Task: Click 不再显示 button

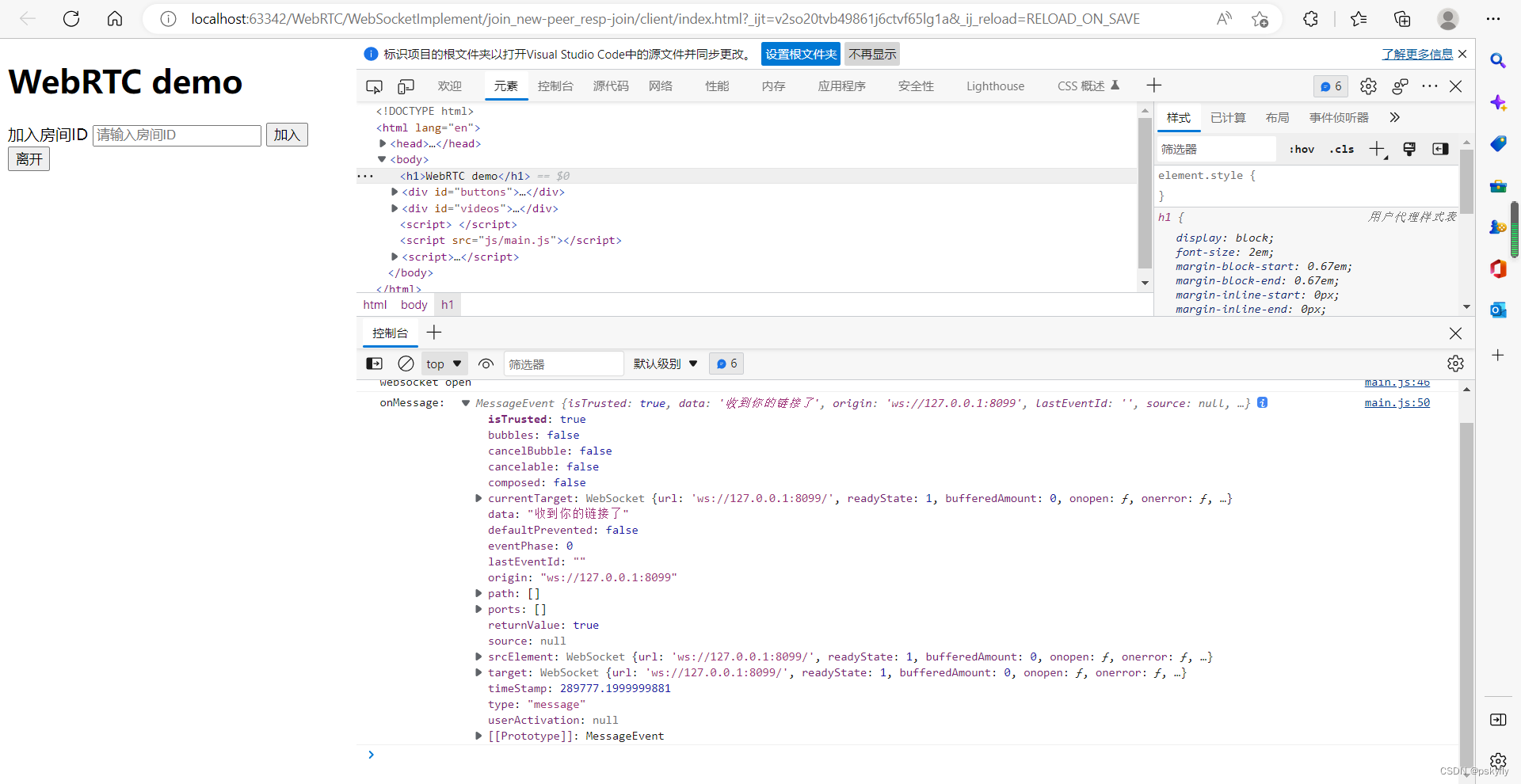Action: point(872,54)
